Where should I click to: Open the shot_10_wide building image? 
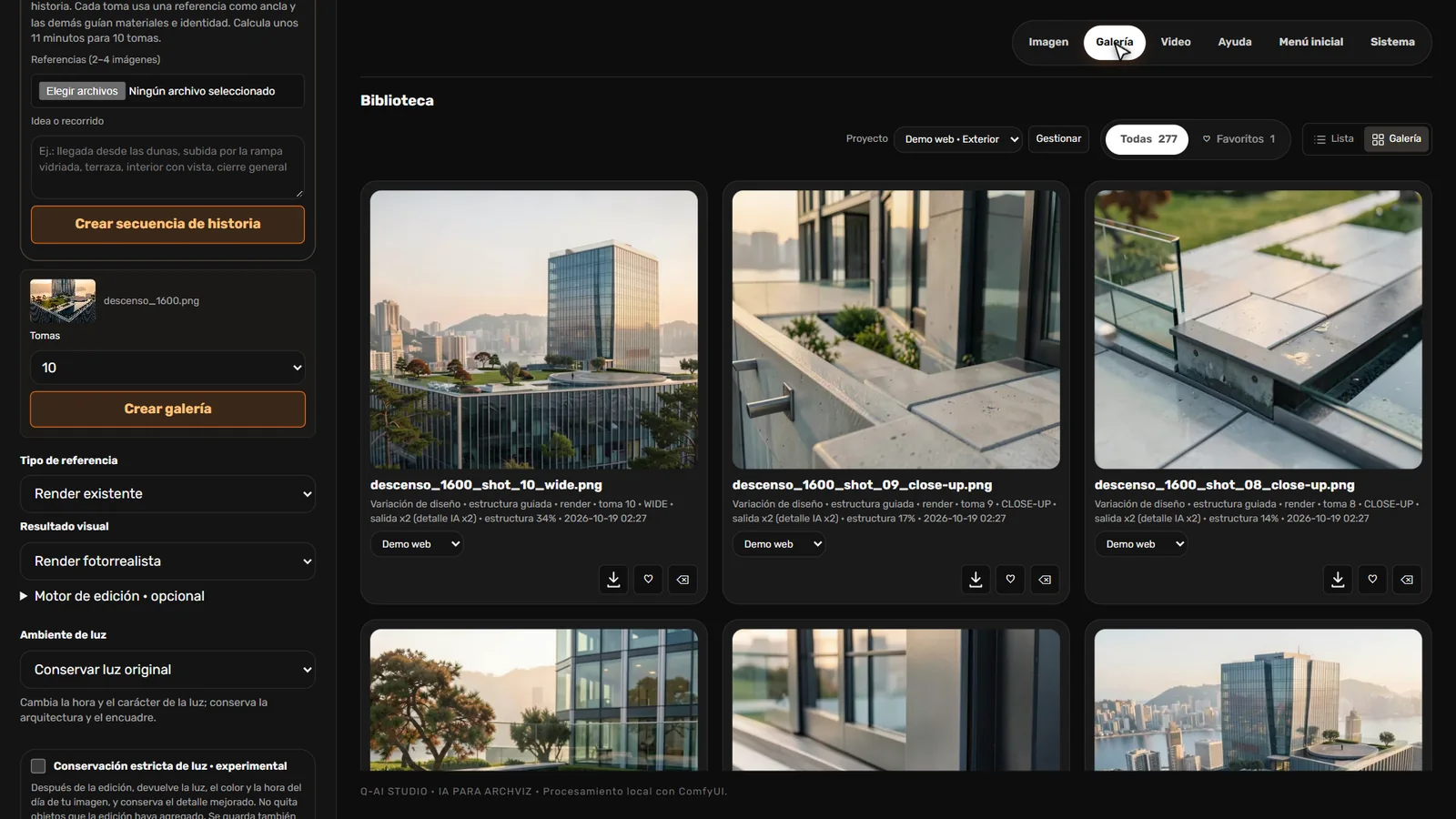(x=534, y=329)
